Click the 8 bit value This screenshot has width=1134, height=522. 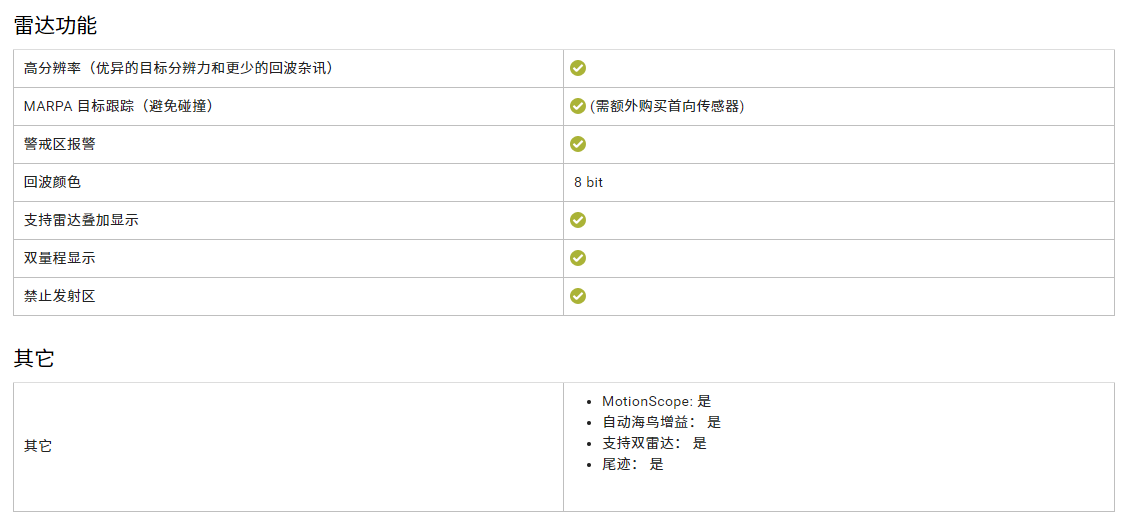point(589,182)
